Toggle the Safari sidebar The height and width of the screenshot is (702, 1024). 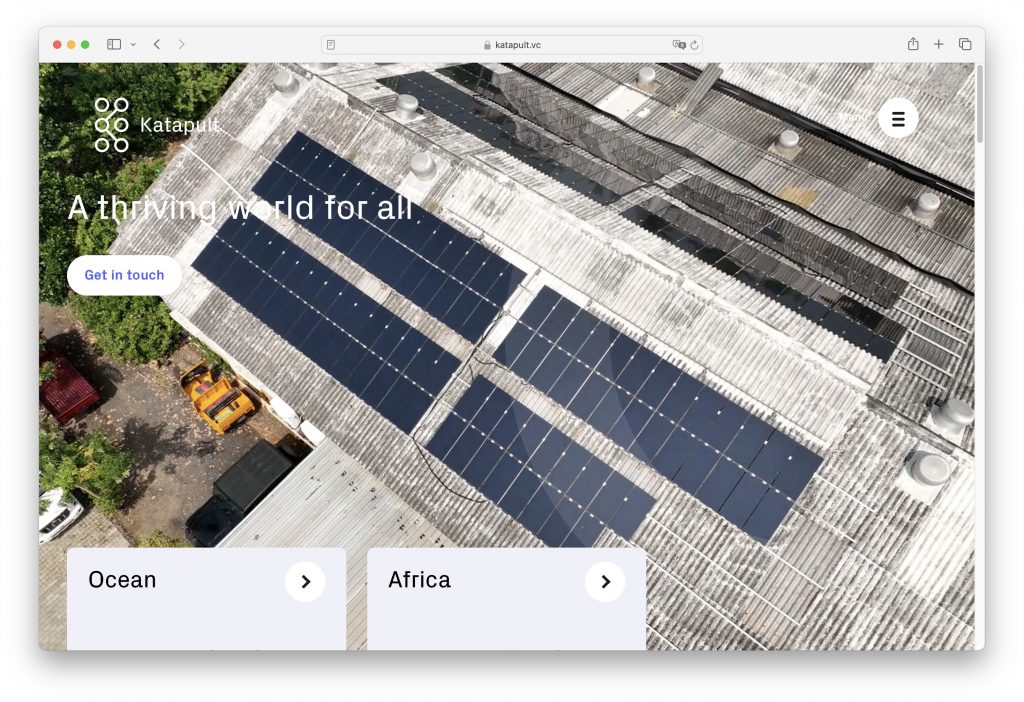114,44
